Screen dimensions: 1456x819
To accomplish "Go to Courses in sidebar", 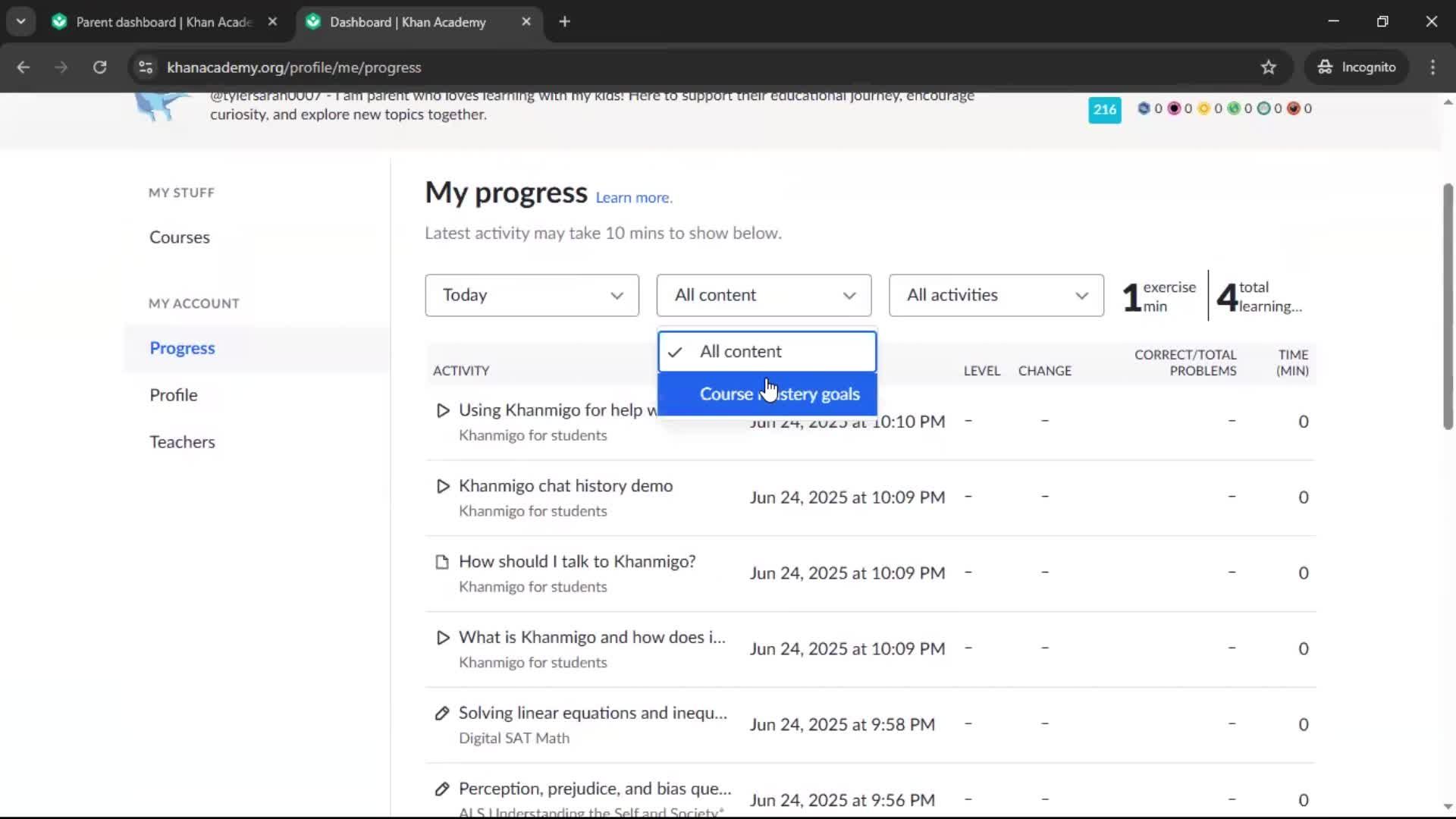I will [x=180, y=237].
